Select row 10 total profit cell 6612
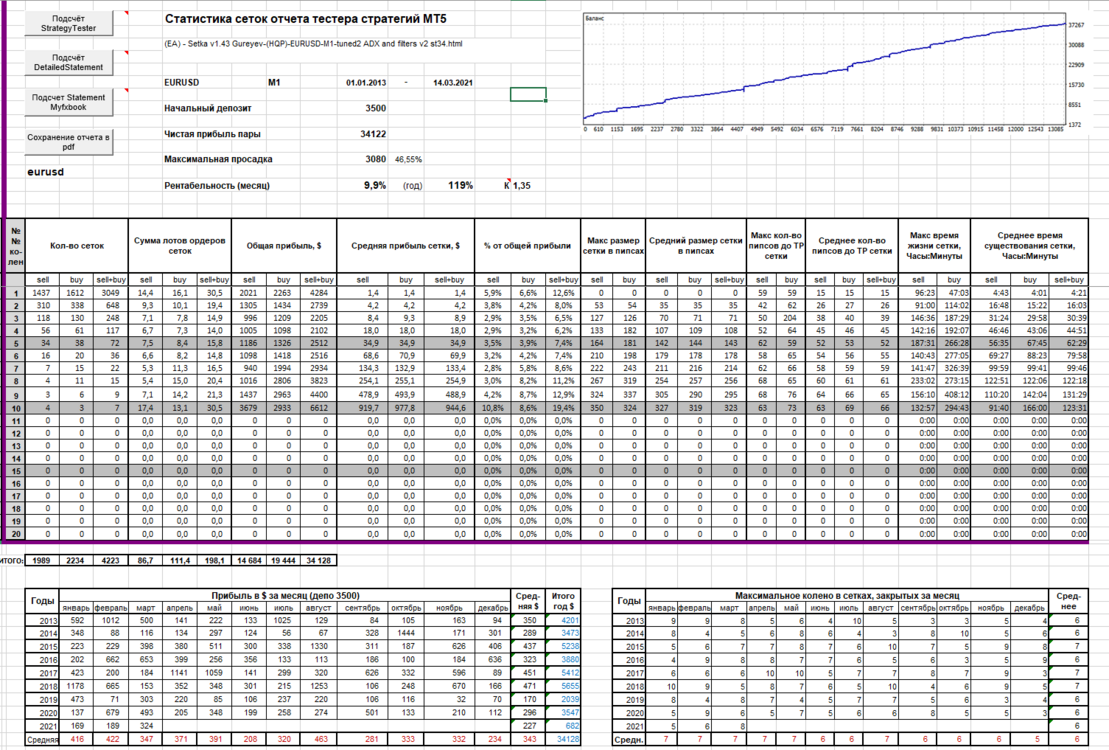Screen dimensions: 1109x750 319,408
